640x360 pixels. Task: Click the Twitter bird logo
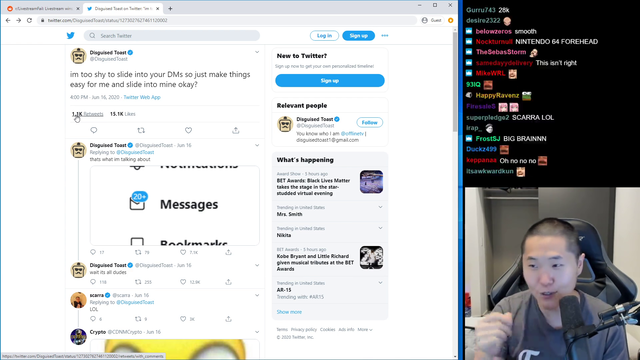pos(71,36)
